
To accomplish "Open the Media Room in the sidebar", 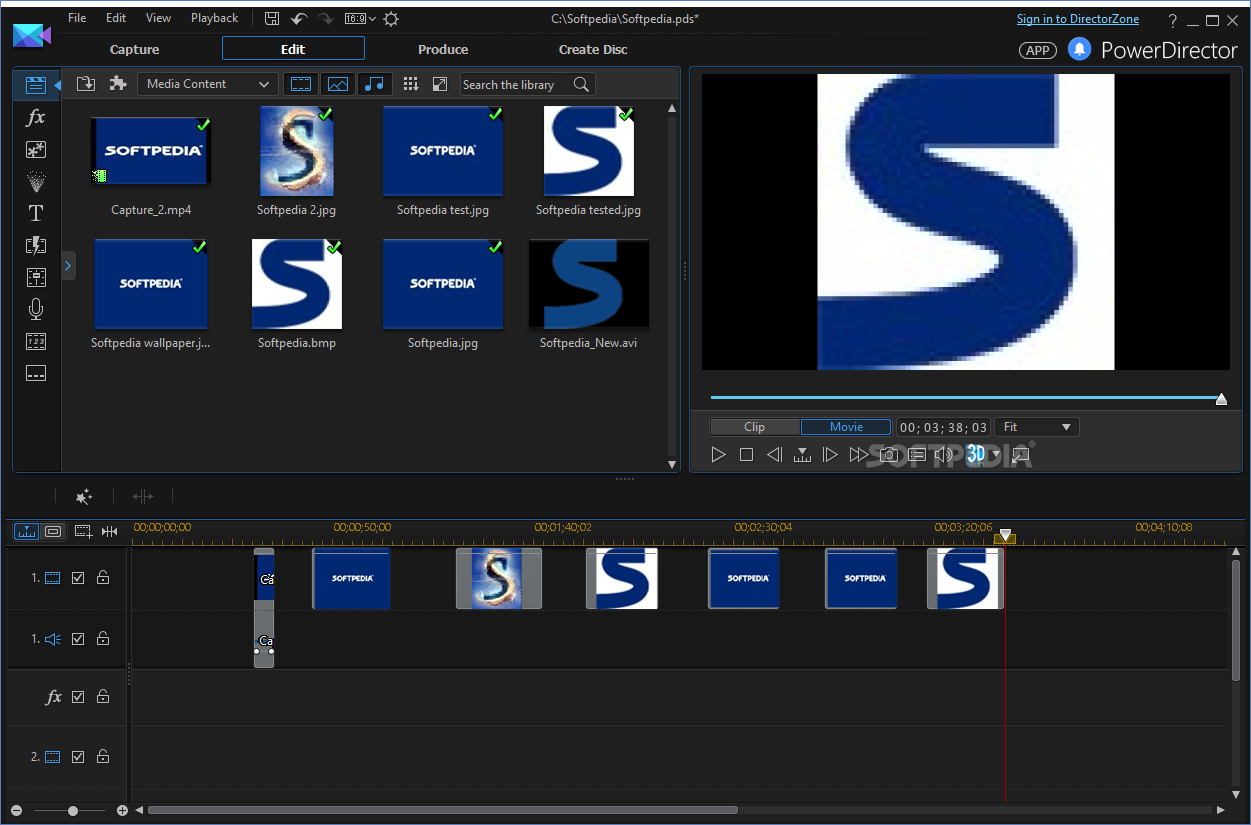I will 36,85.
